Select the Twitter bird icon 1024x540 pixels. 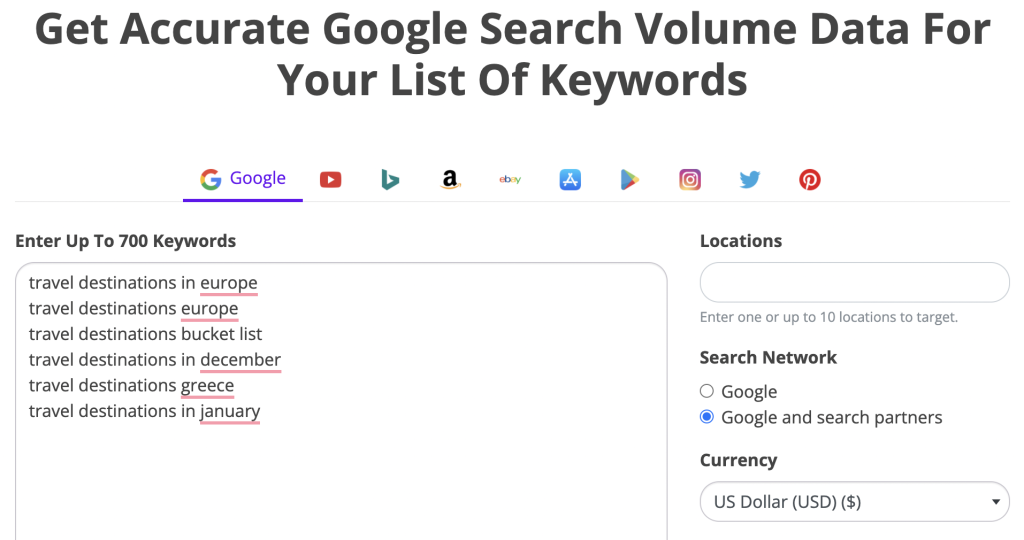(x=750, y=180)
